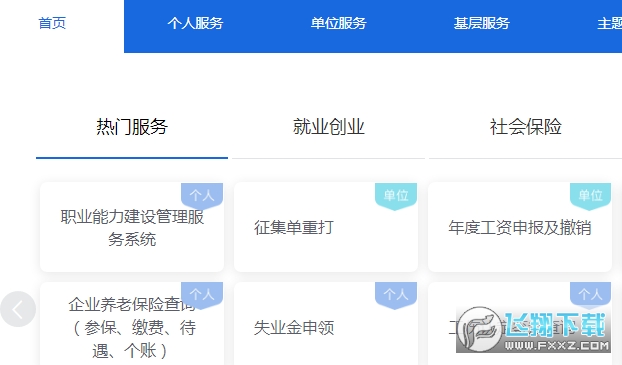Open the 企业养老保险查询 service card
Viewport: 622px width, 365px height.
[132, 324]
